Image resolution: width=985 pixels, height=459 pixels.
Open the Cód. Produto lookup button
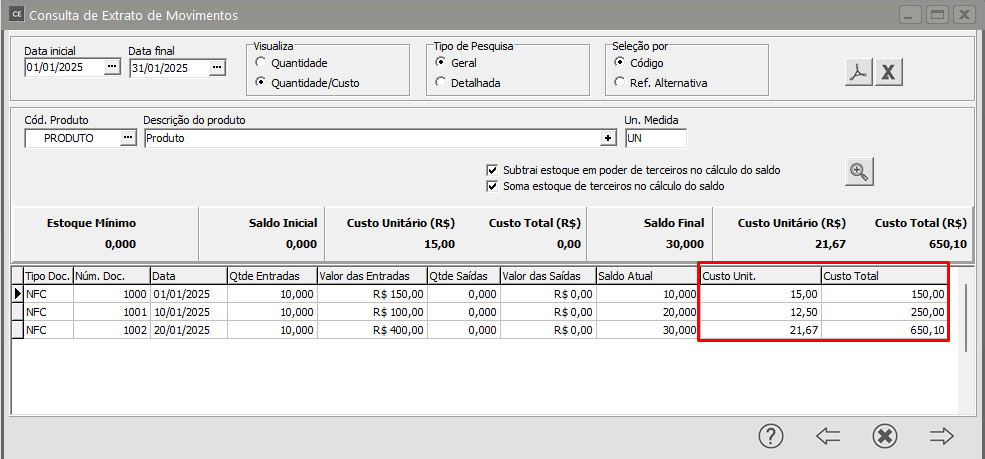127,139
